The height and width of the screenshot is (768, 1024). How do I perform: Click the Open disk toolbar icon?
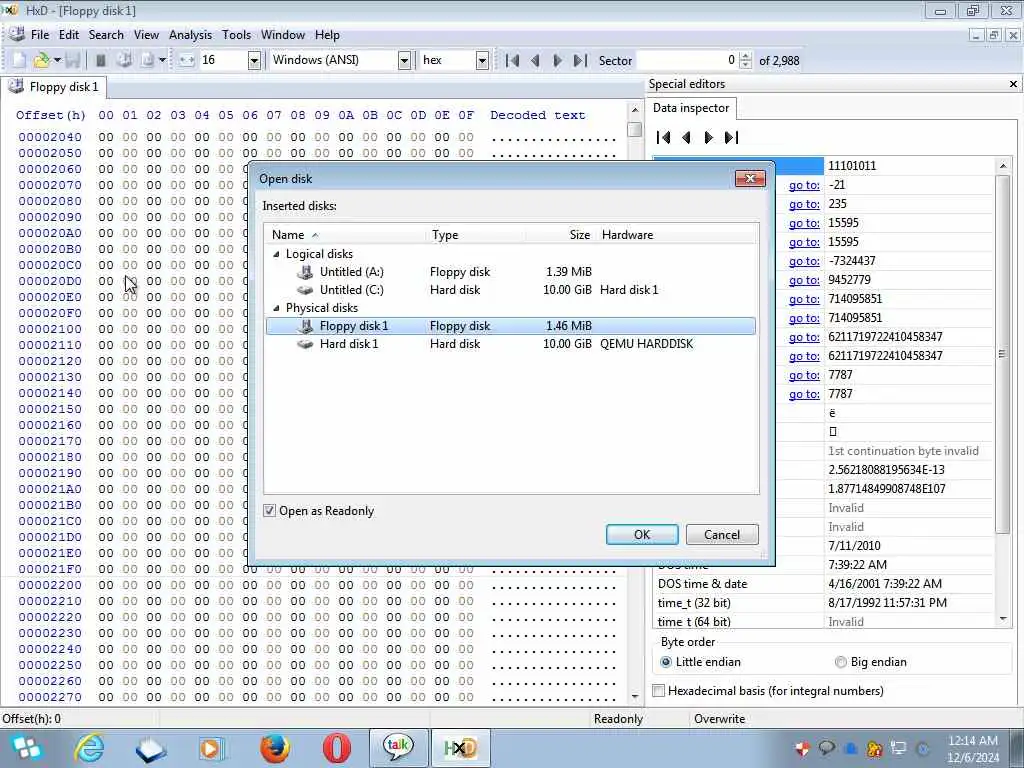(124, 60)
